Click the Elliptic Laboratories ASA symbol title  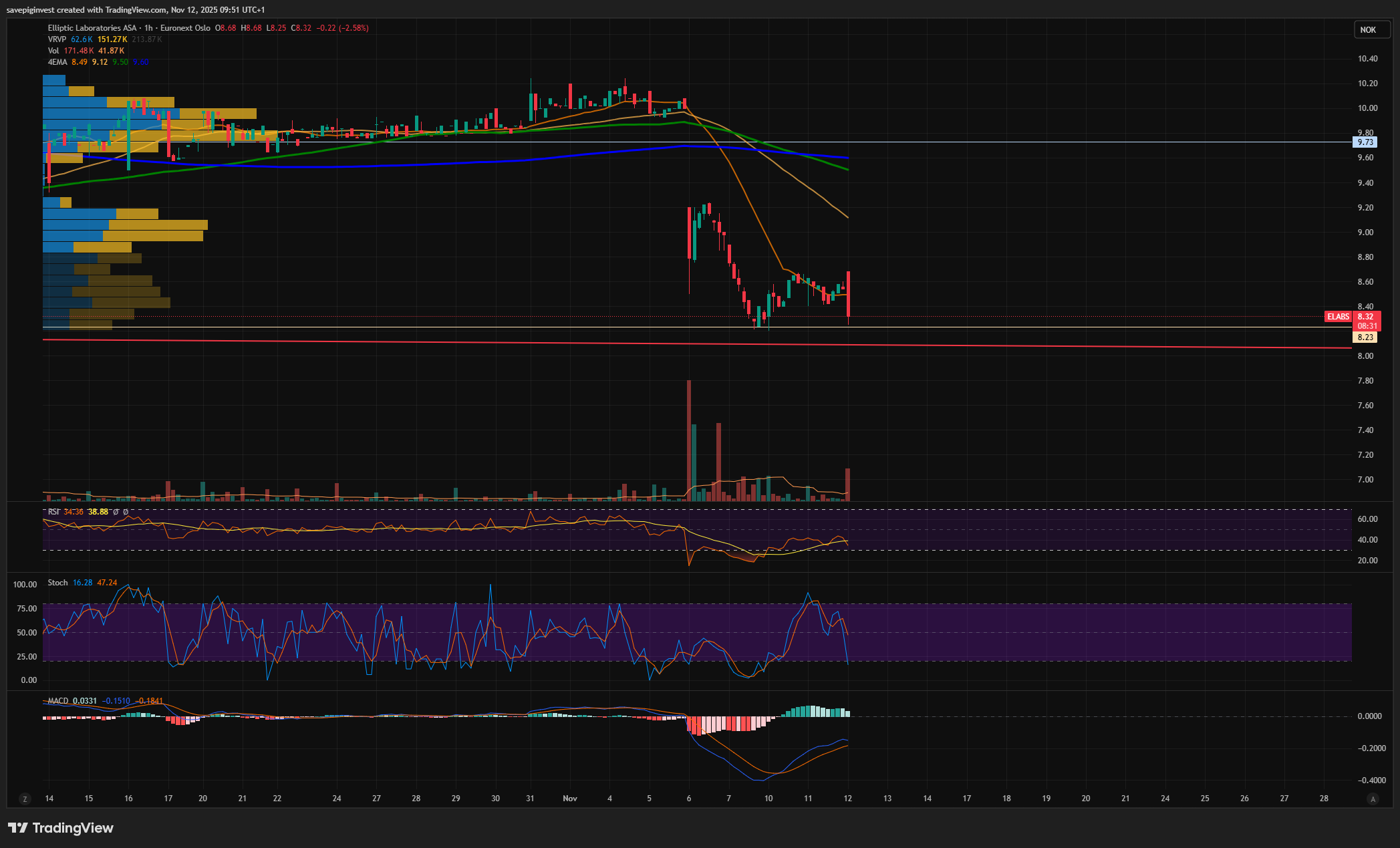[x=92, y=28]
